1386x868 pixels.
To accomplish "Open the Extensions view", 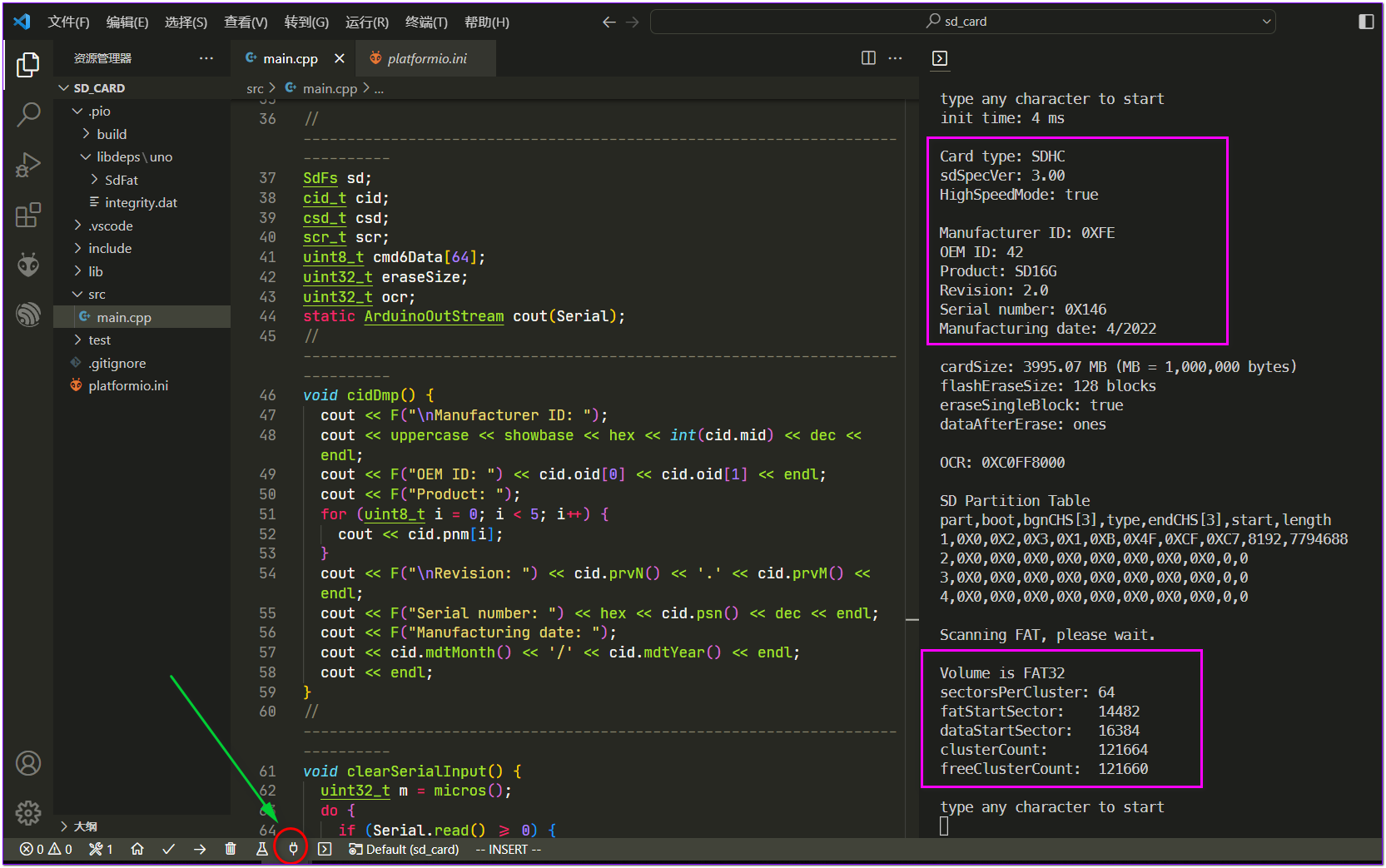I will (x=28, y=215).
